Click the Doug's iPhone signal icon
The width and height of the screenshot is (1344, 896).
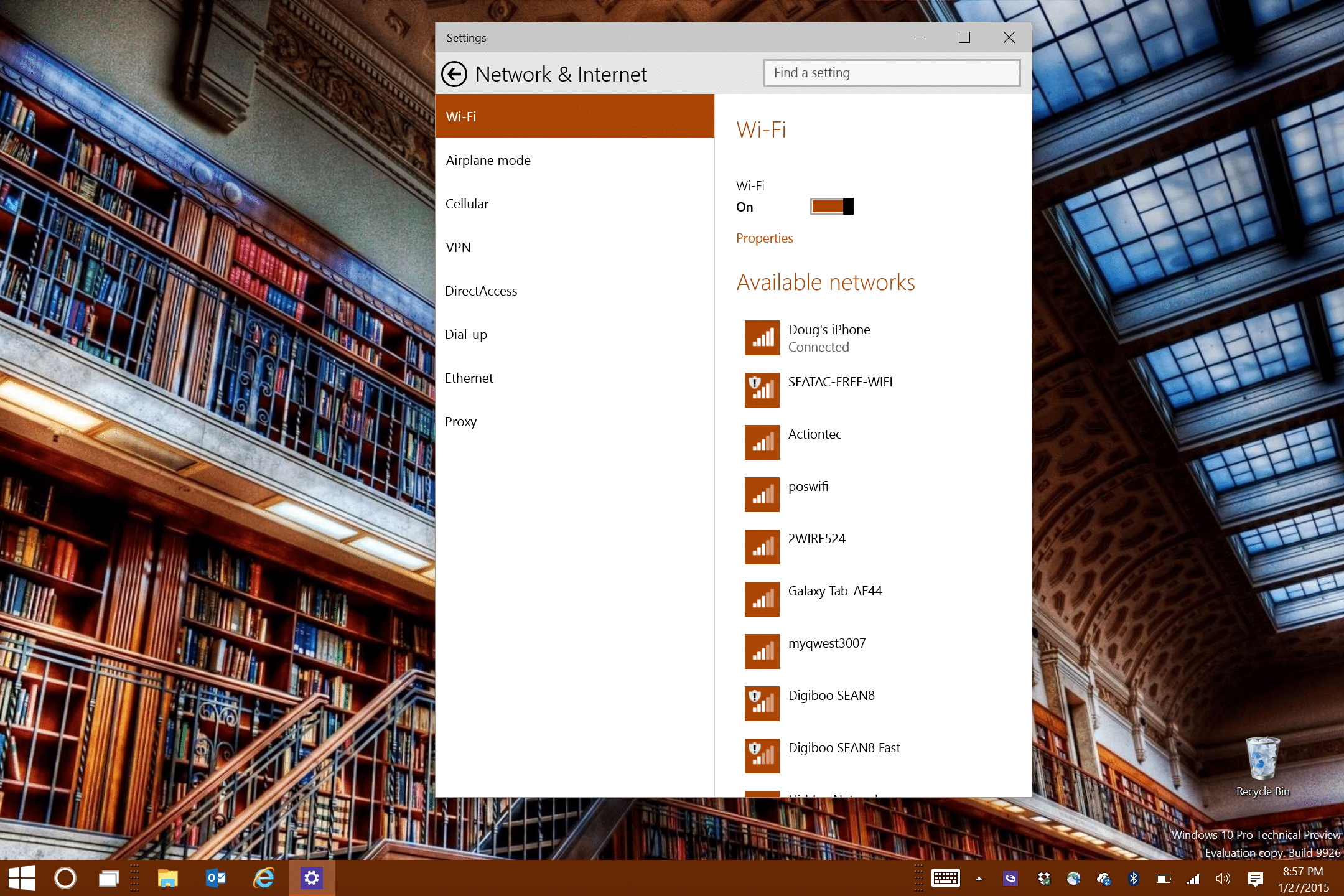(762, 338)
